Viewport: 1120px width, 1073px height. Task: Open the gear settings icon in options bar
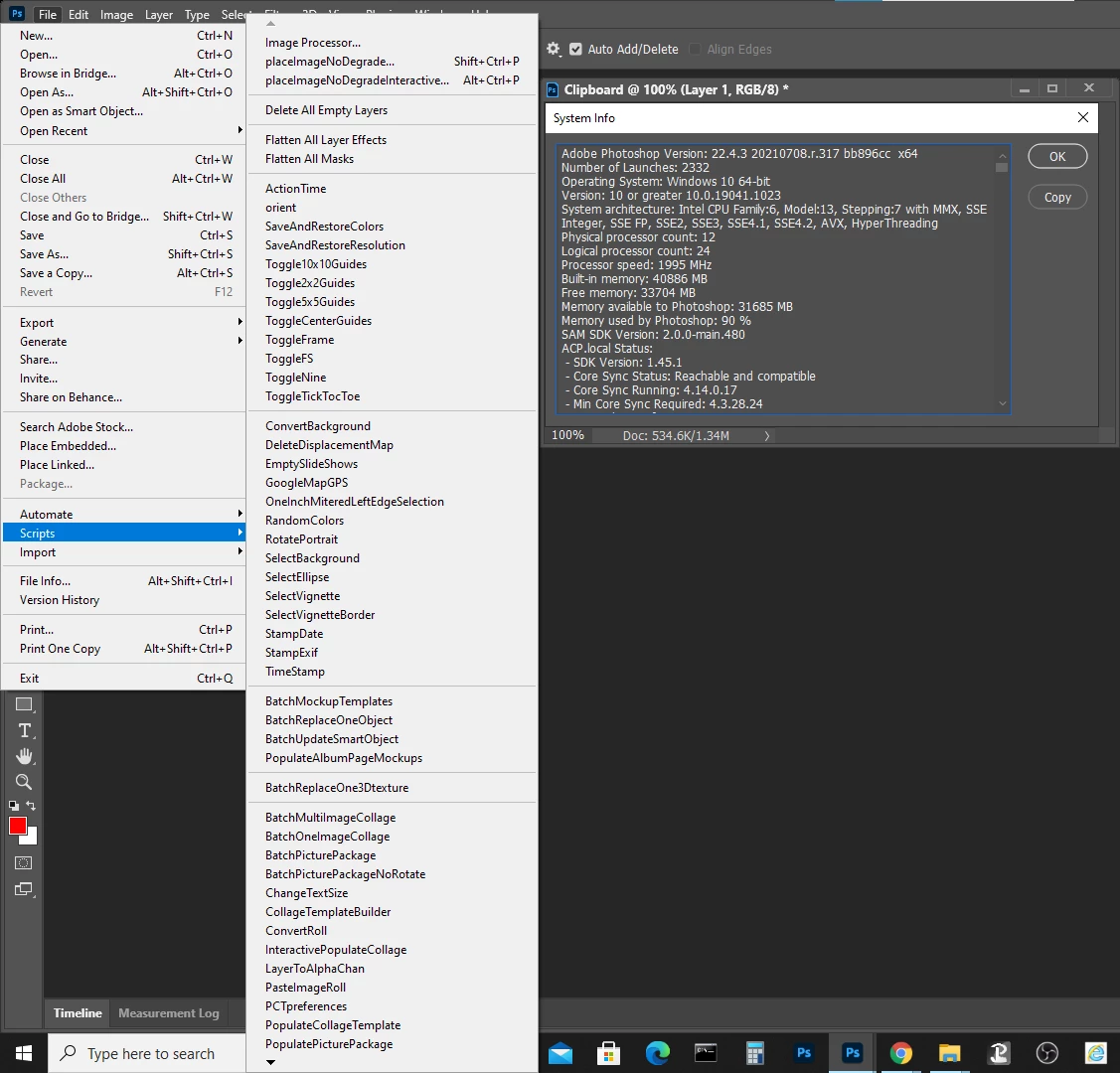553,50
